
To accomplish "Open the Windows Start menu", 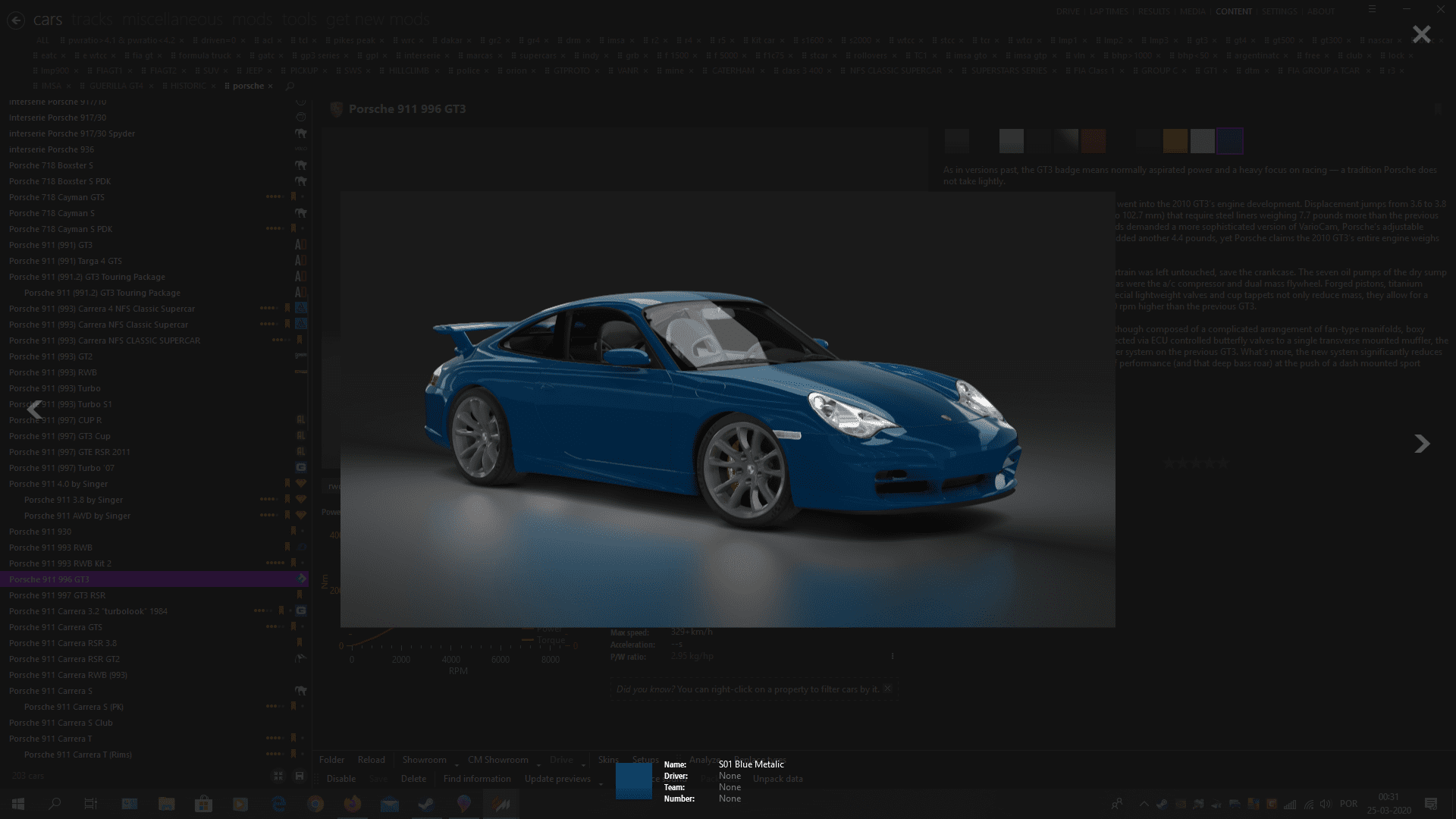I will click(x=17, y=804).
